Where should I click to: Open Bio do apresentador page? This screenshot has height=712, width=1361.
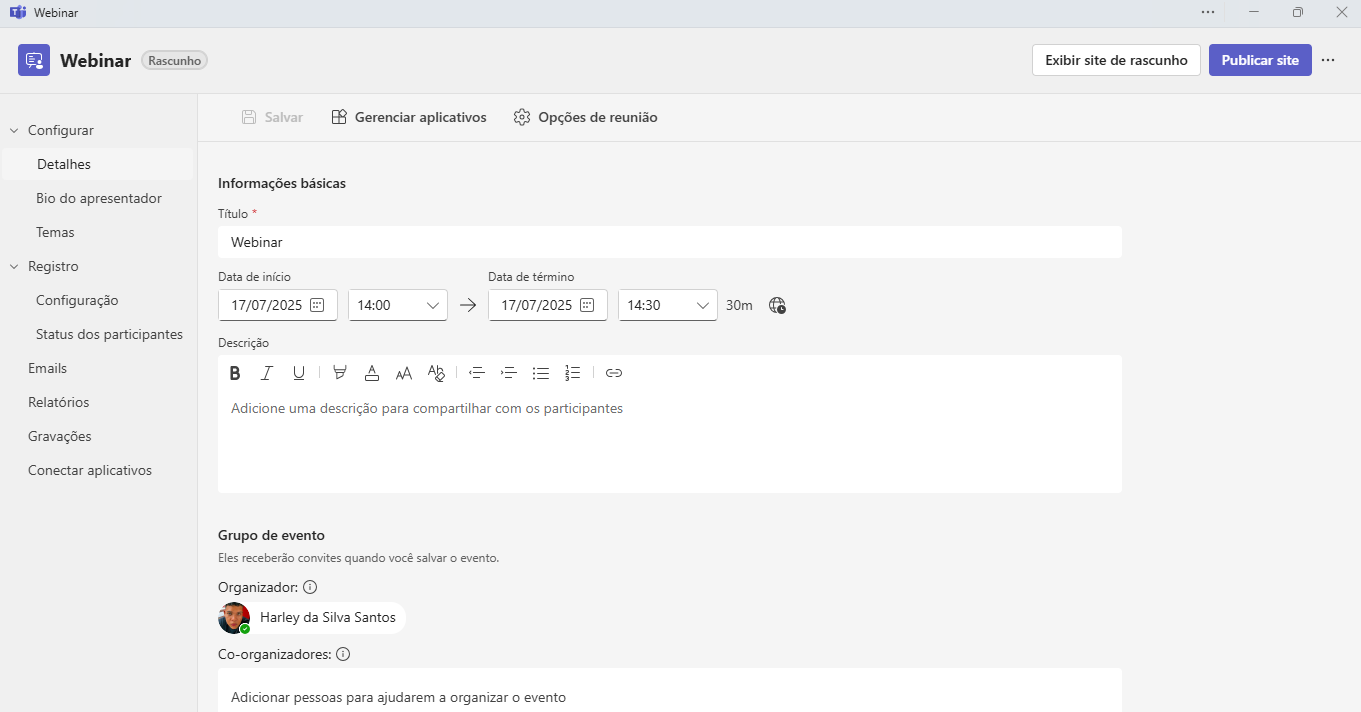coord(99,198)
